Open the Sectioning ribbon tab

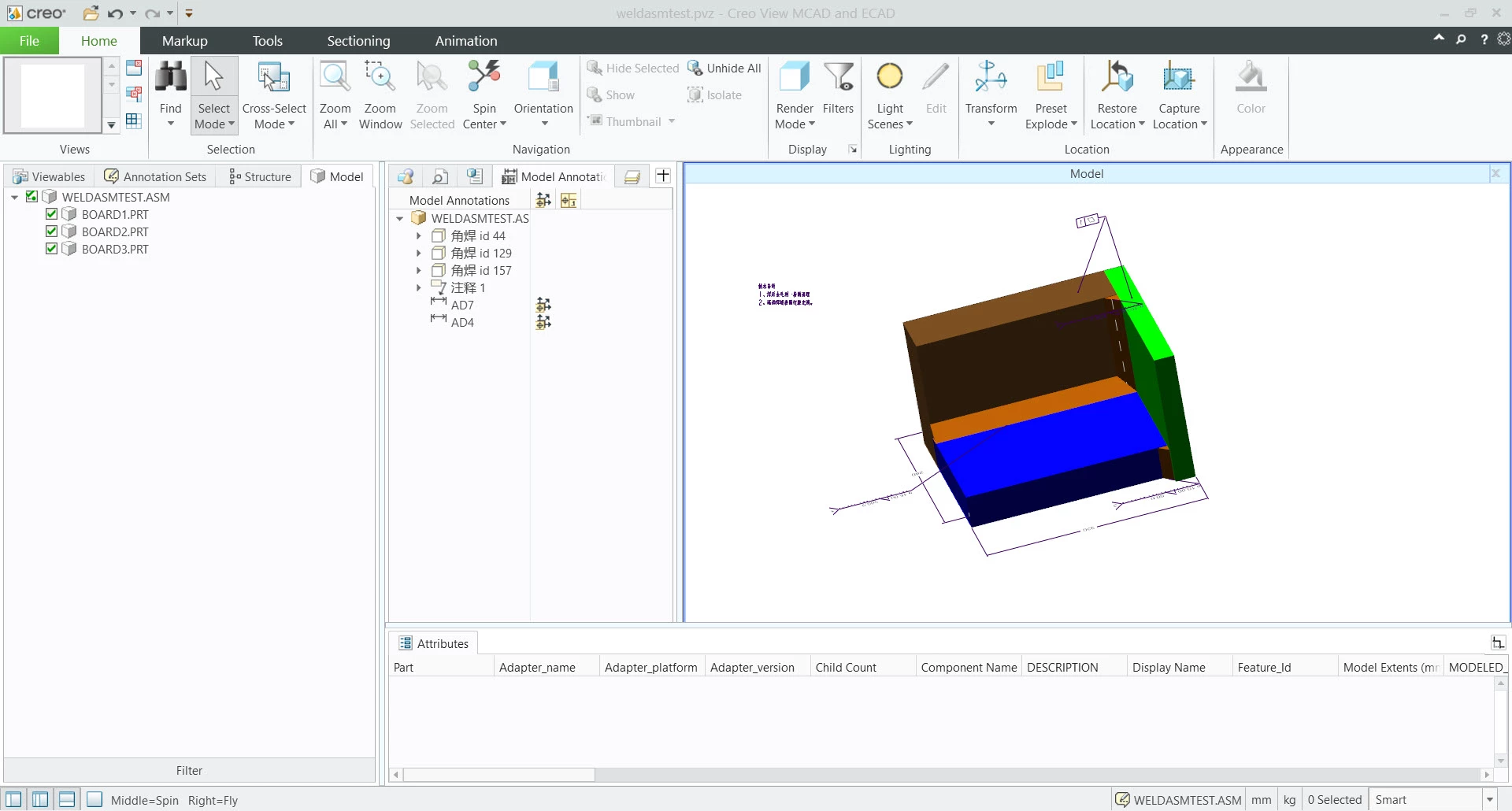358,41
